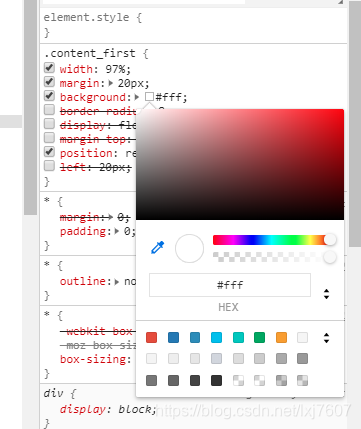Screen dimensions: 361x429
Task: Select the pale bluish-gray palette swatch
Action: [216, 359]
